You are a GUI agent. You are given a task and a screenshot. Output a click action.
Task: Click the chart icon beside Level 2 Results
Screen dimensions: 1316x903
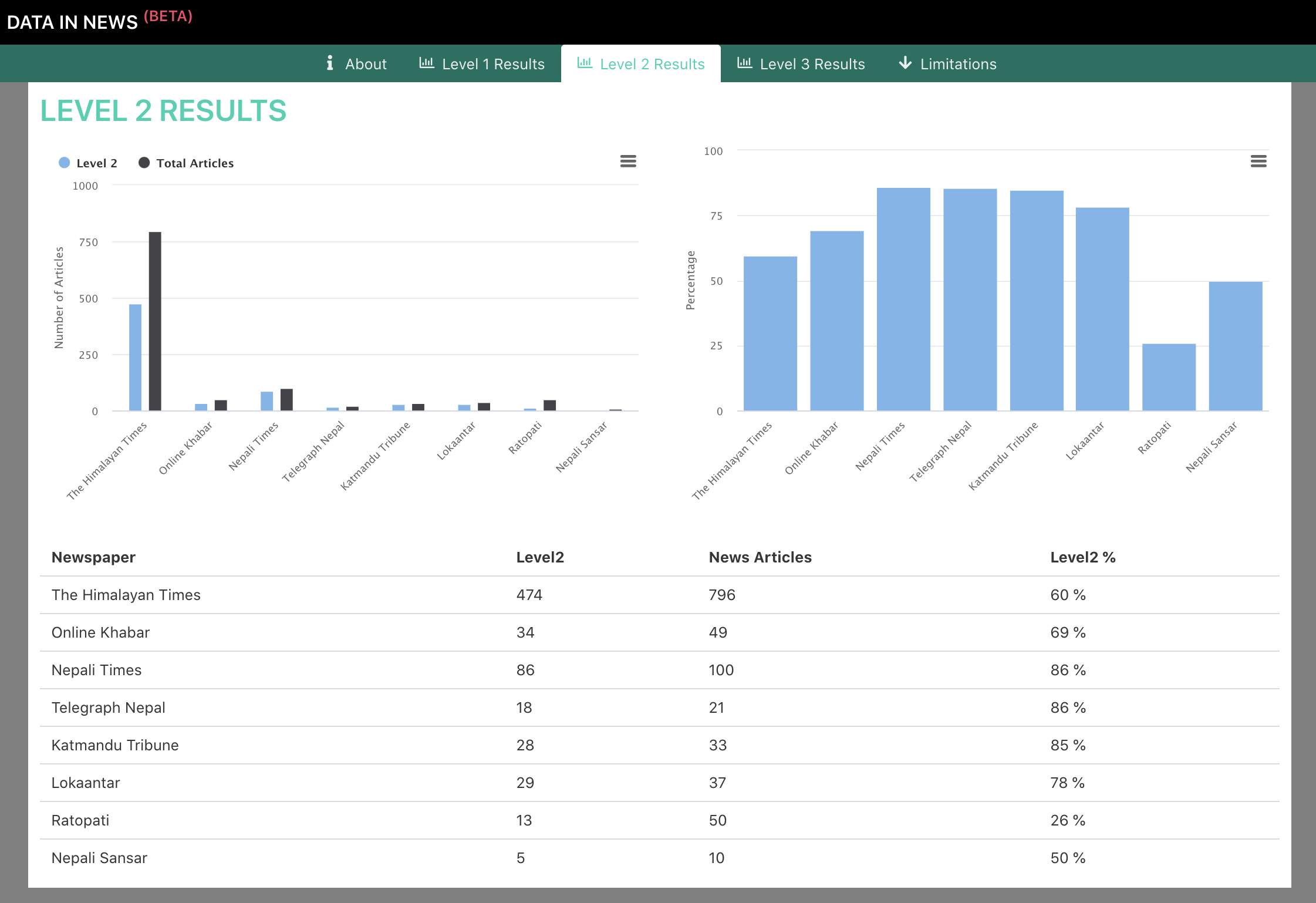tap(585, 63)
